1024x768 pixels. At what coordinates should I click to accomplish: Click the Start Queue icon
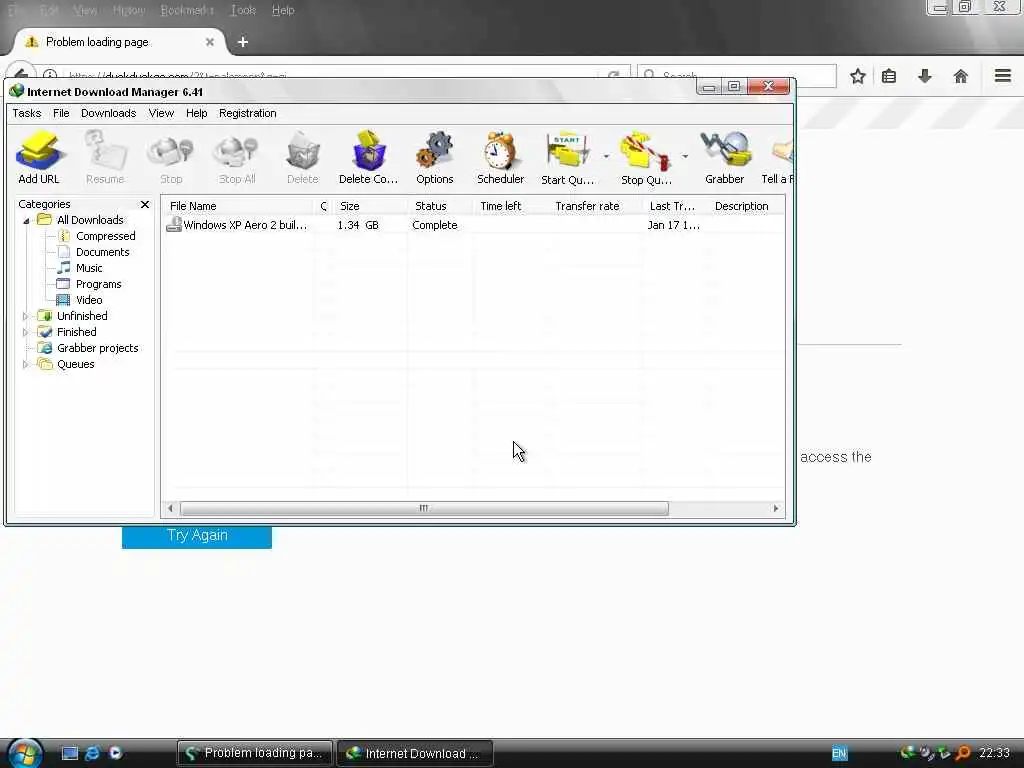(567, 157)
